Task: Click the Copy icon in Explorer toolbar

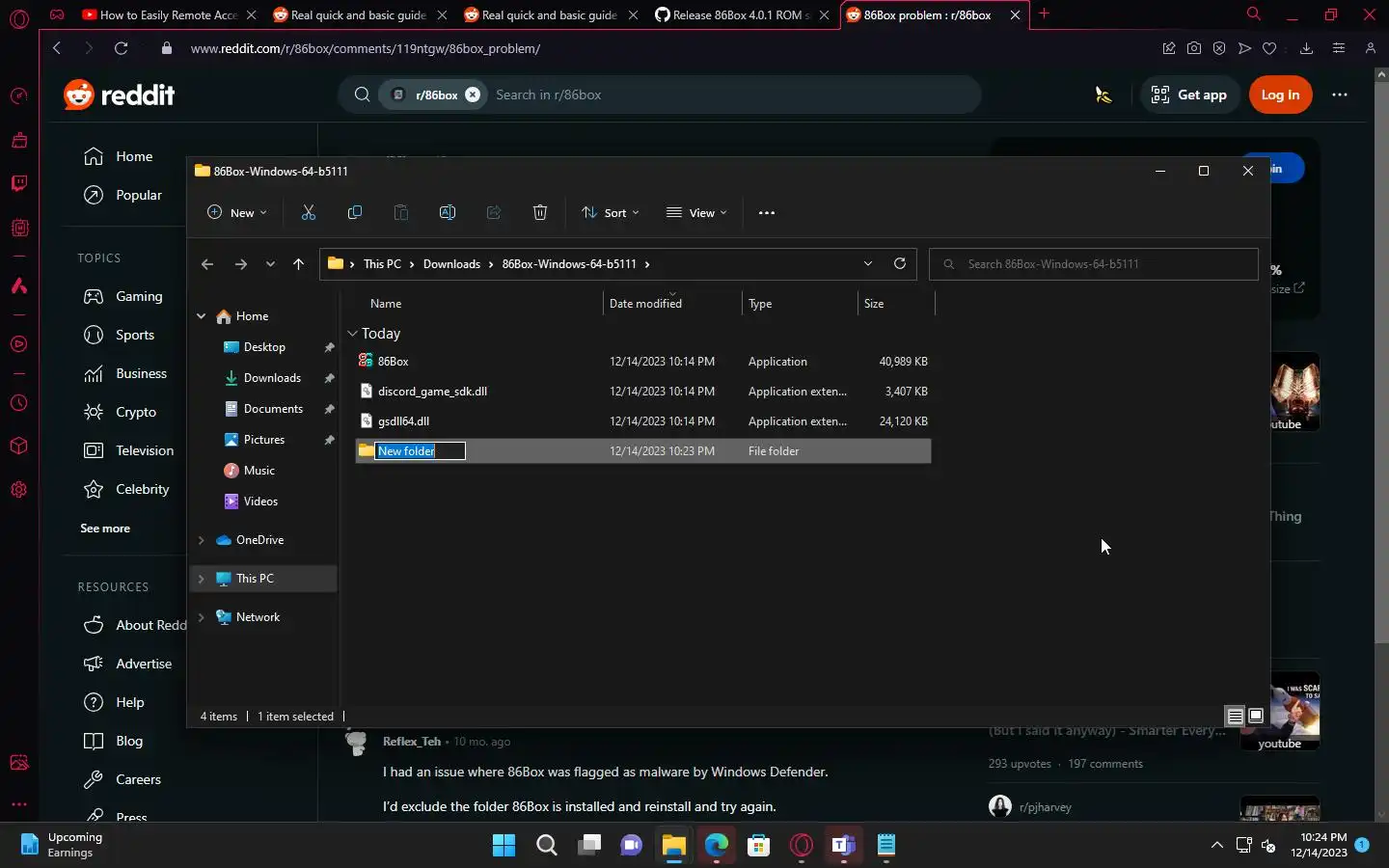Action: coord(355,212)
